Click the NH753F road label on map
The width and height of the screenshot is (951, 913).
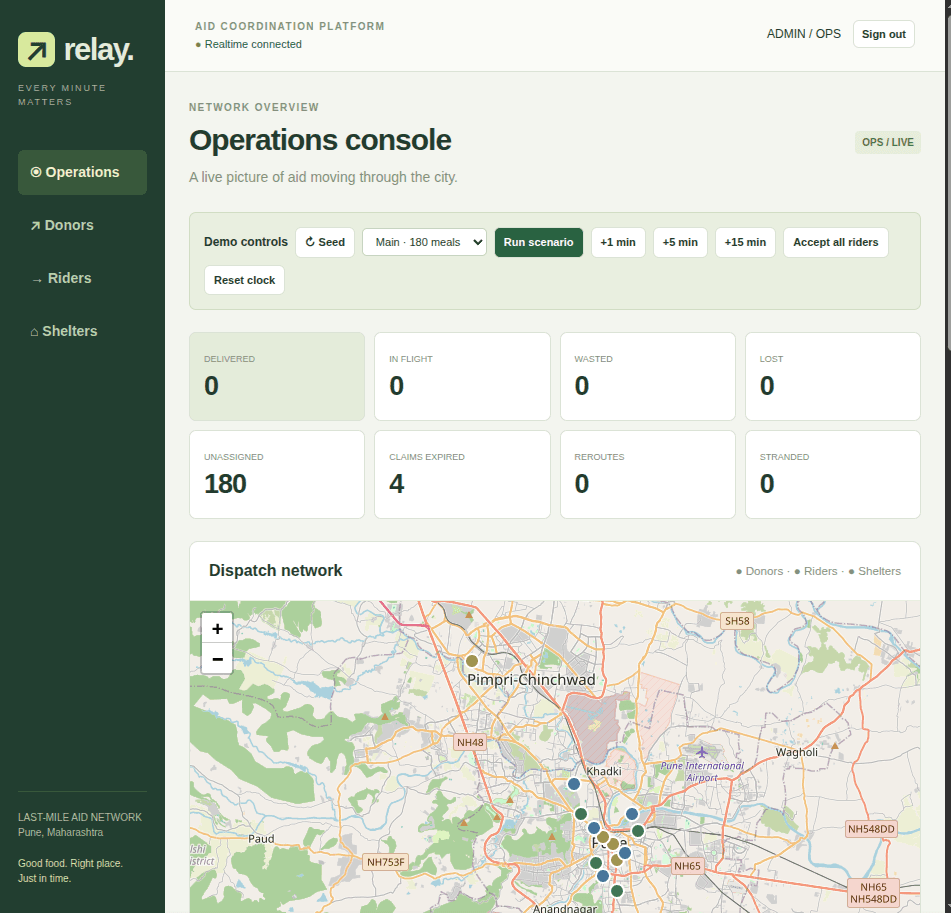[x=386, y=862]
